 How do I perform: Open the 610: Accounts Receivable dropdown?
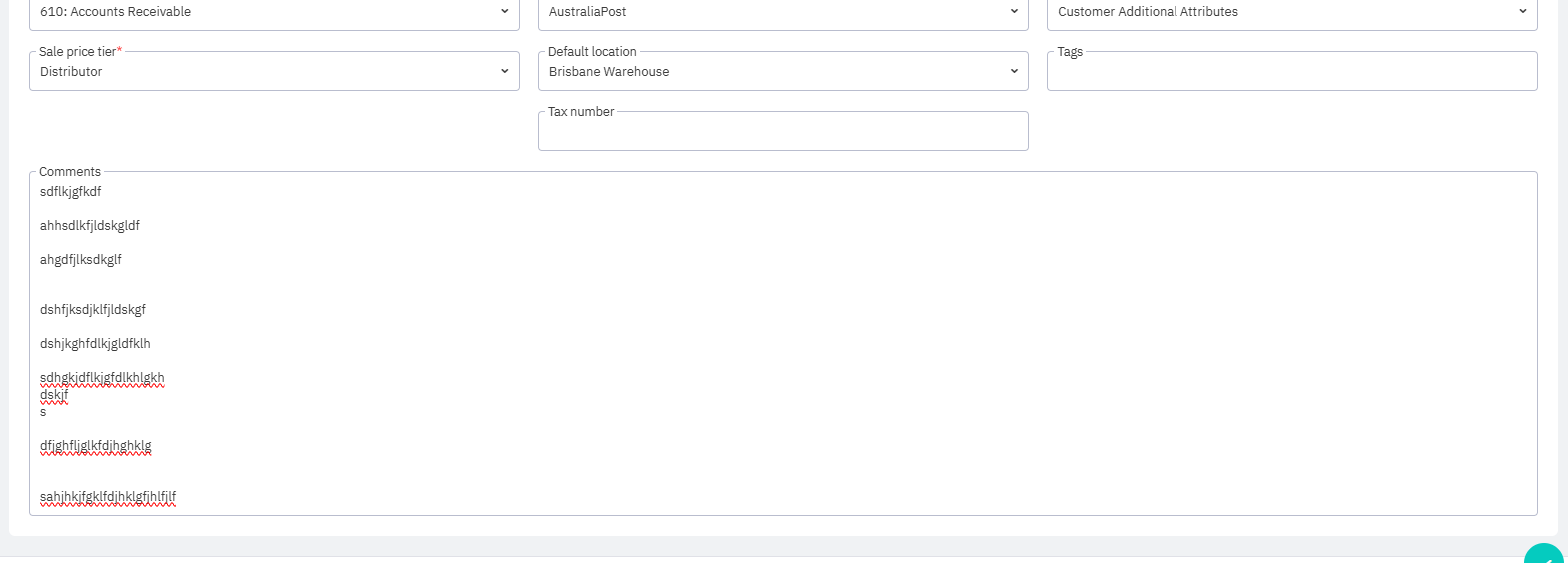coord(274,12)
